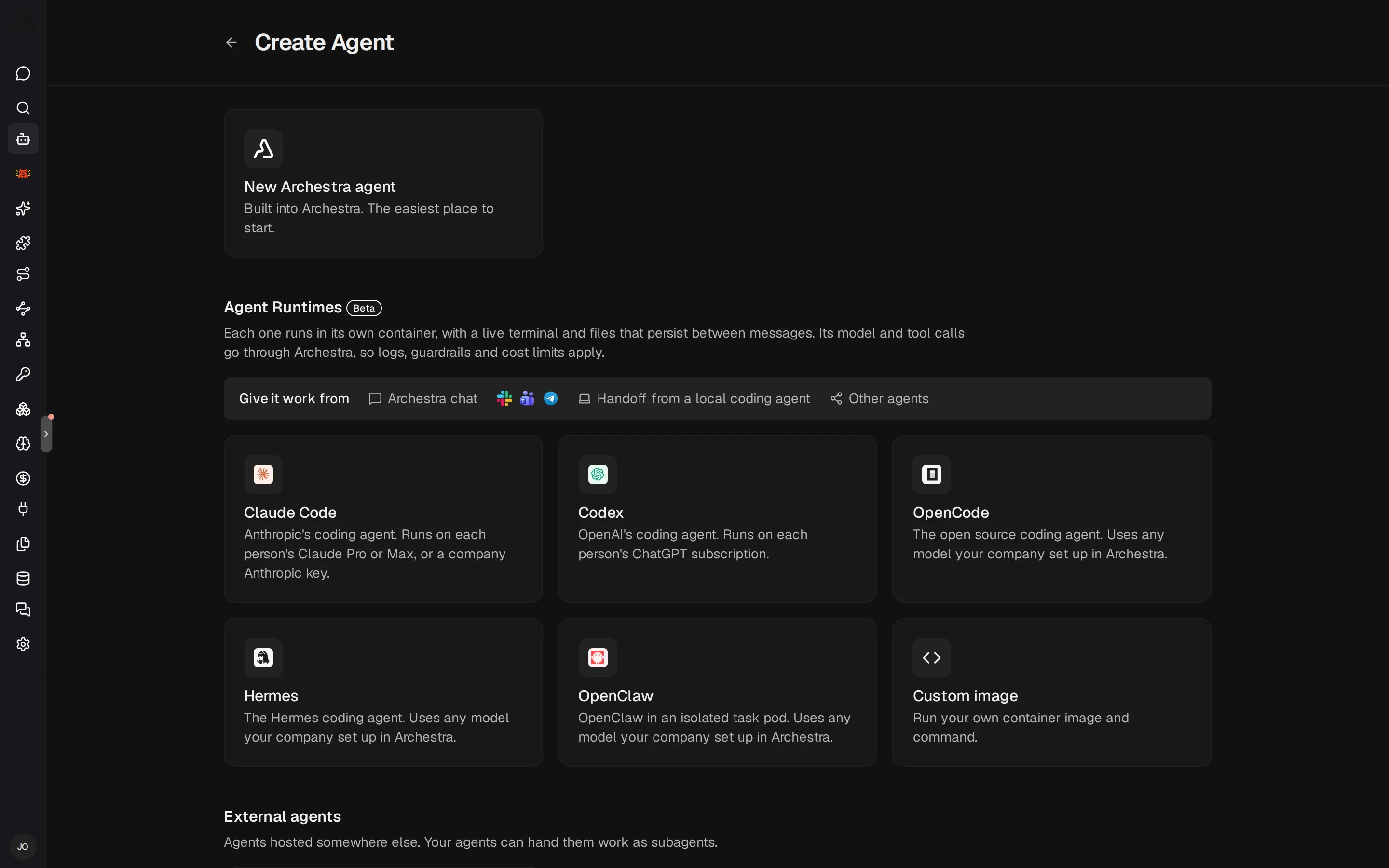Viewport: 1389px width, 868px height.
Task: Expand the sidebar with the chevron handle
Action: [x=46, y=434]
